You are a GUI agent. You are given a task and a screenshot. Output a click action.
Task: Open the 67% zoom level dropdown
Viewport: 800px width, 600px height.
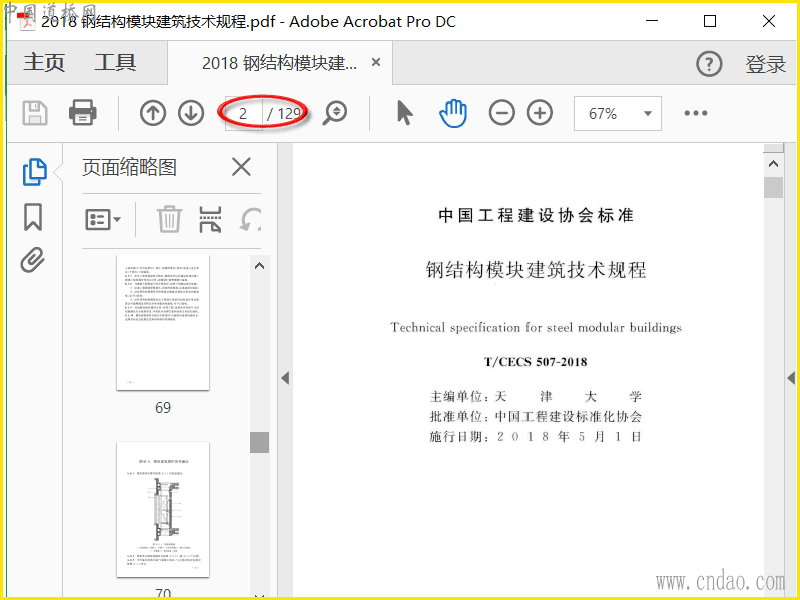pos(618,113)
